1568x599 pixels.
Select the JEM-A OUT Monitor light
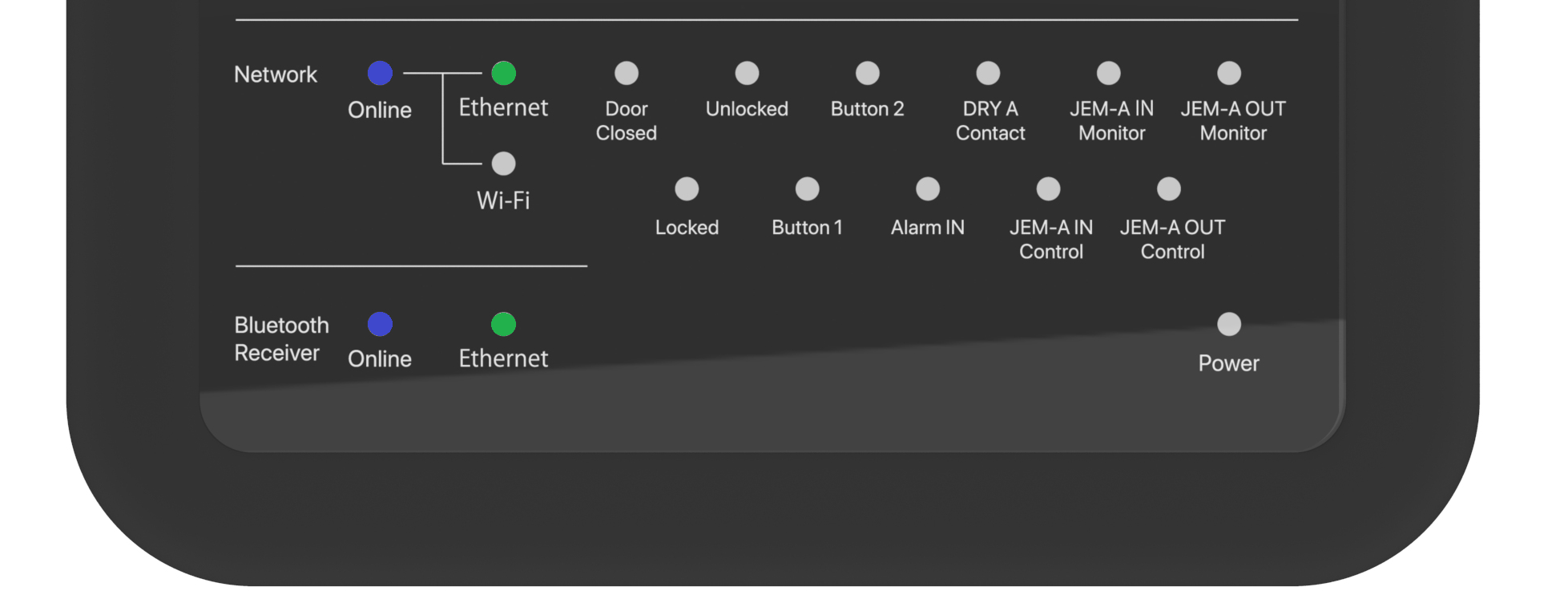1229,73
